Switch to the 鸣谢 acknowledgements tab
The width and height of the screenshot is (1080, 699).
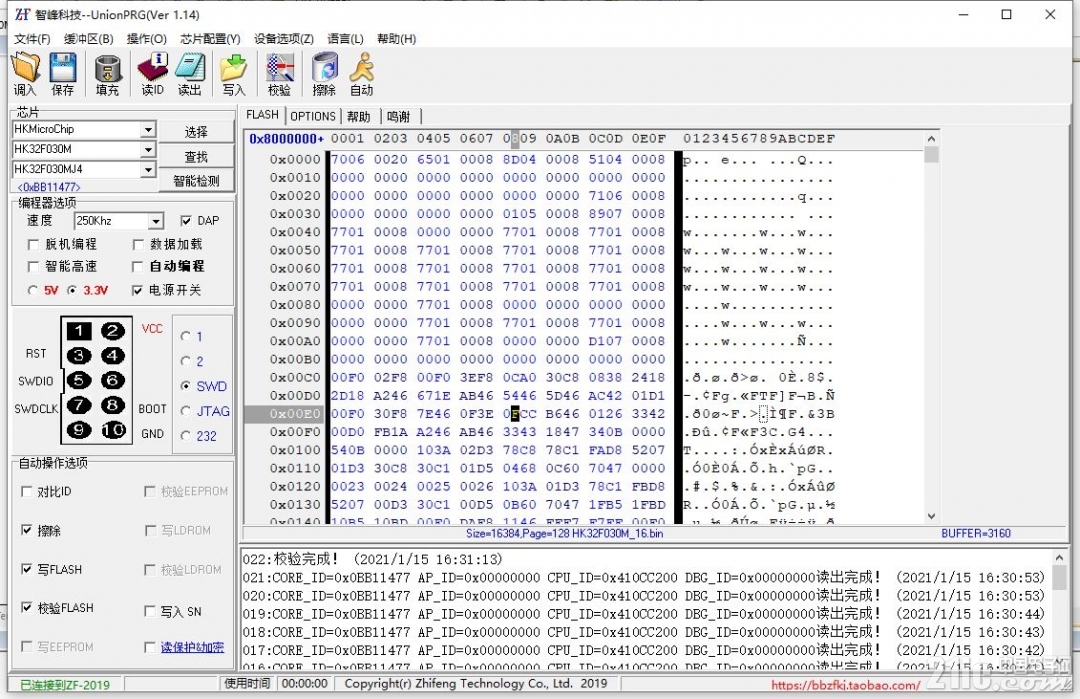point(398,116)
